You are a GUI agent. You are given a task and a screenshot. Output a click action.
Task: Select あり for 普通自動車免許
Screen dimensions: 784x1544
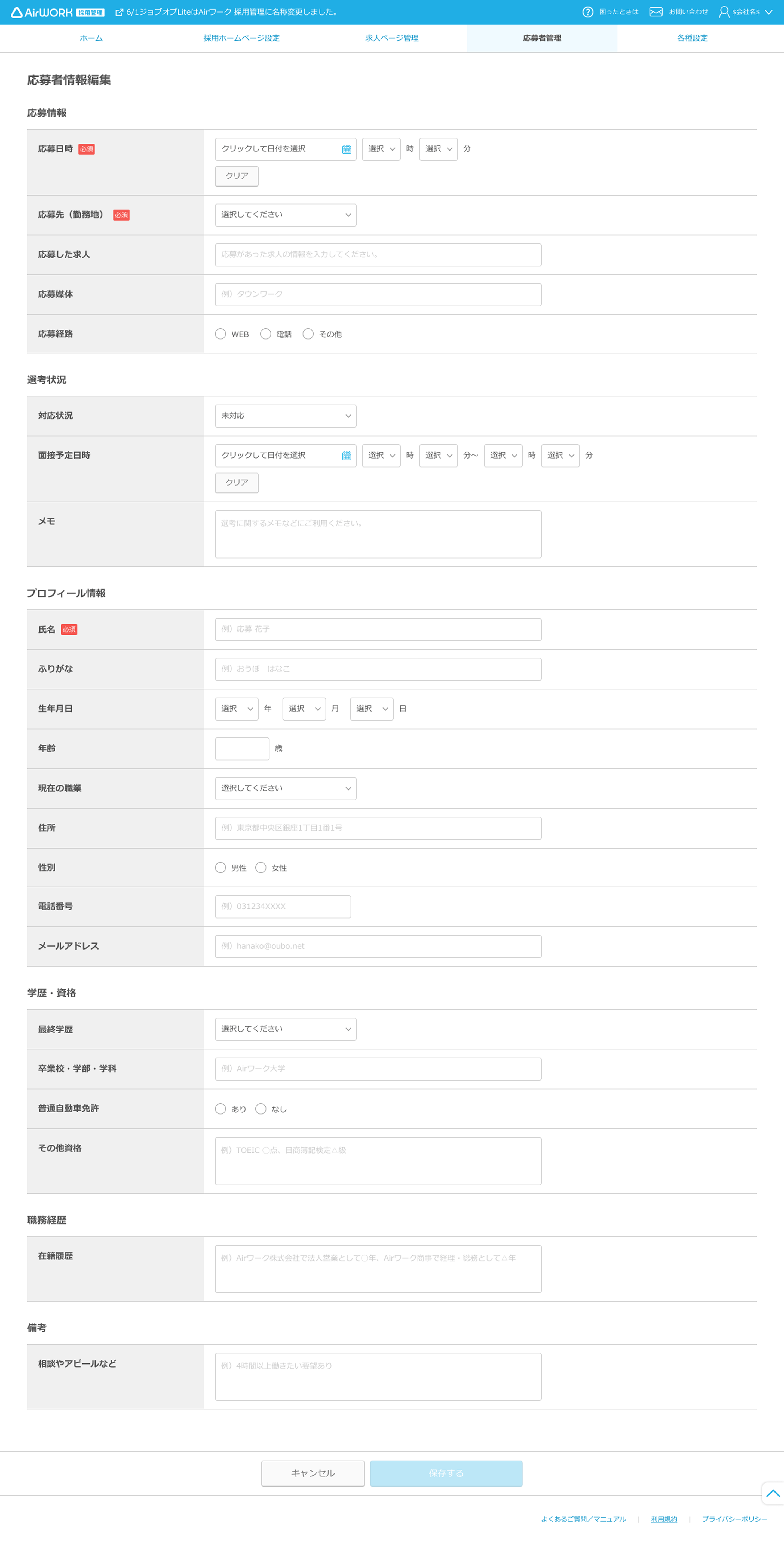(x=220, y=1109)
